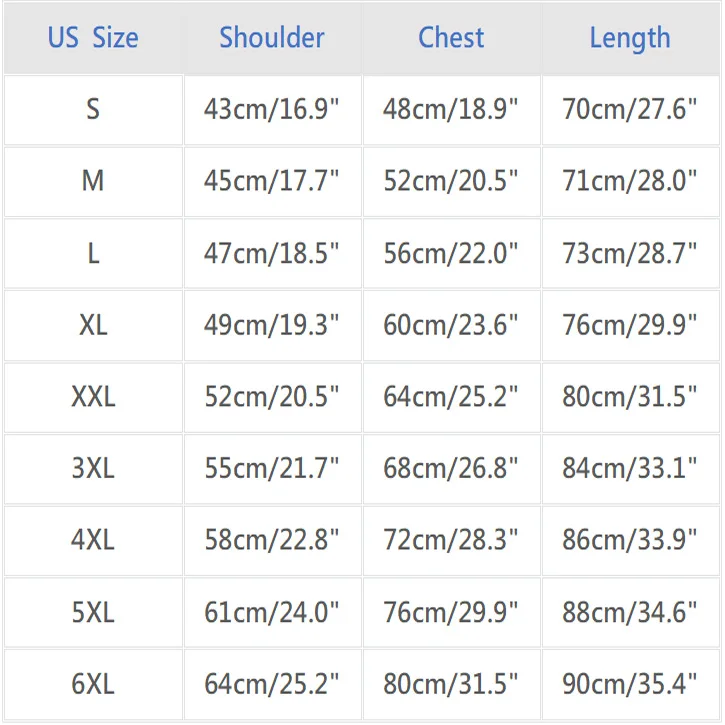725x725 pixels.
Task: Select chest measurement 52cm/20.5" for M
Action: (x=451, y=181)
